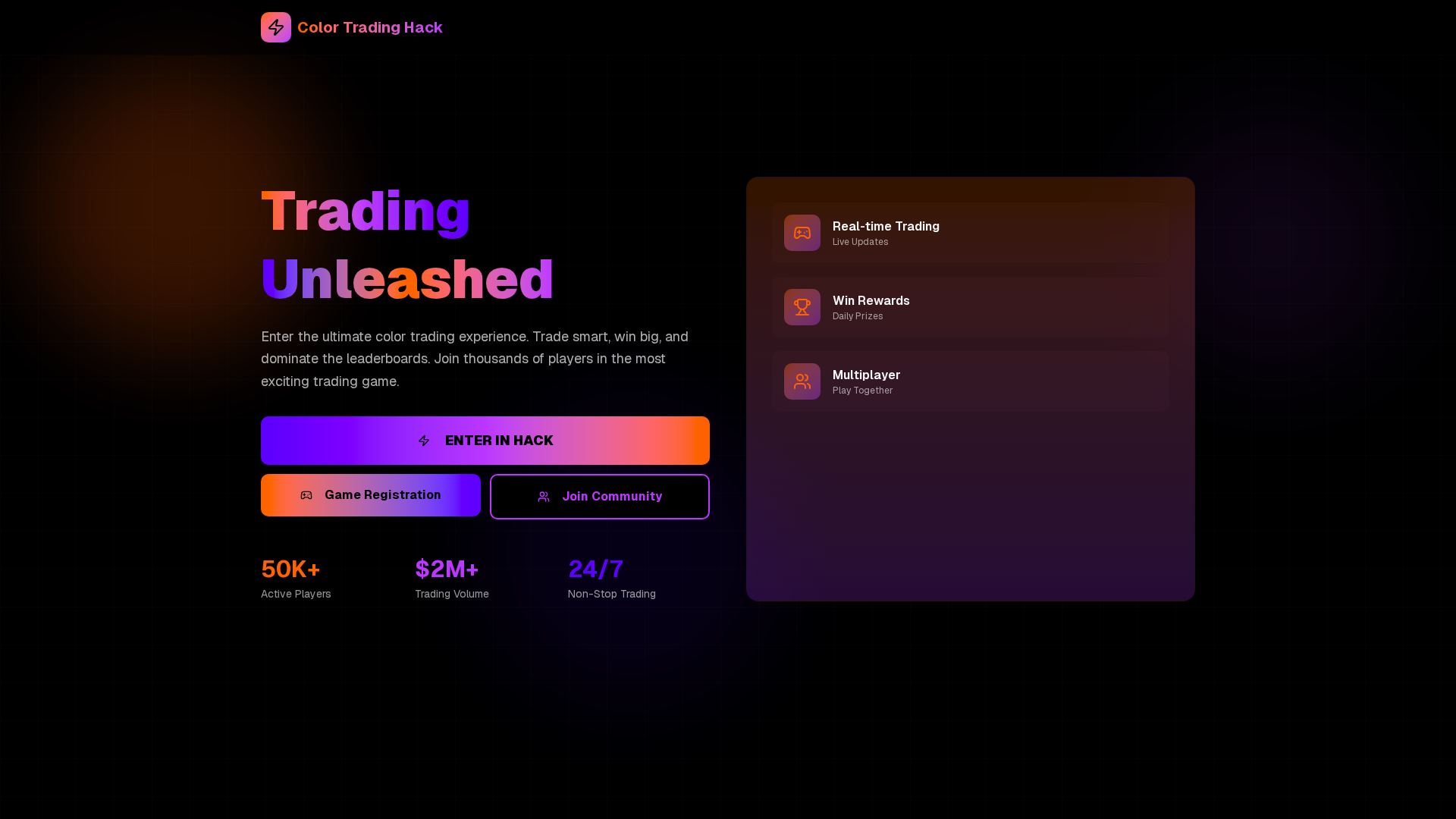
Task: Click the lightning bolt logo icon
Action: 276,27
